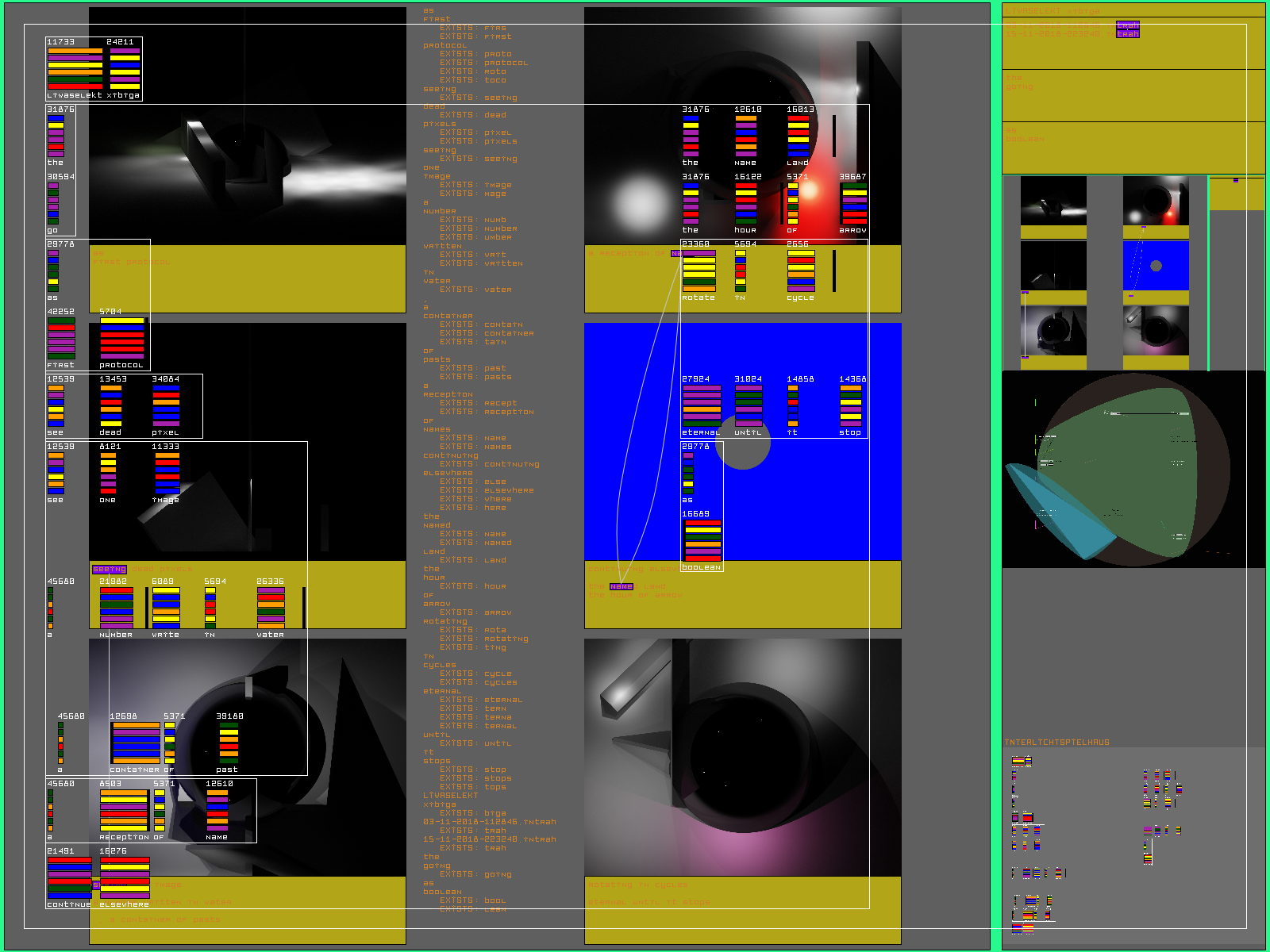Select the pink-glow sphere thumbnail at bottom right
1270x952 pixels.
point(1156,331)
